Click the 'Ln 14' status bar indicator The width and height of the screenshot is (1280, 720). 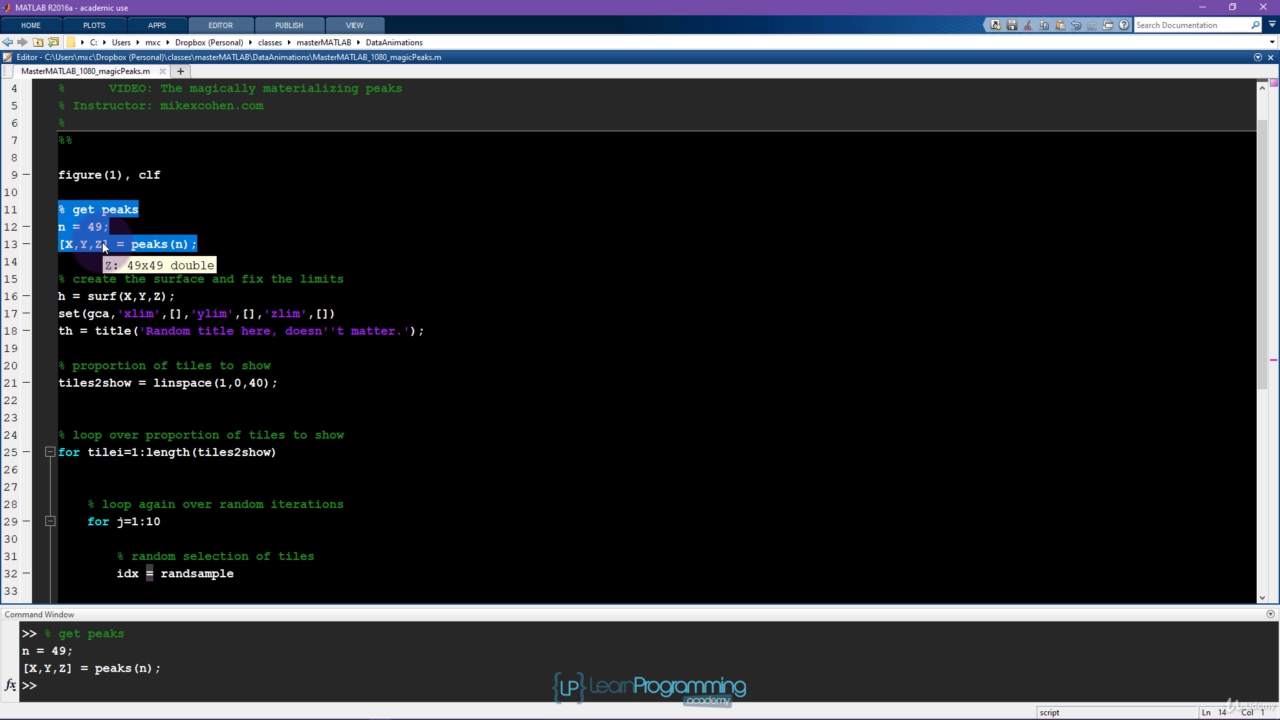(x=1214, y=712)
